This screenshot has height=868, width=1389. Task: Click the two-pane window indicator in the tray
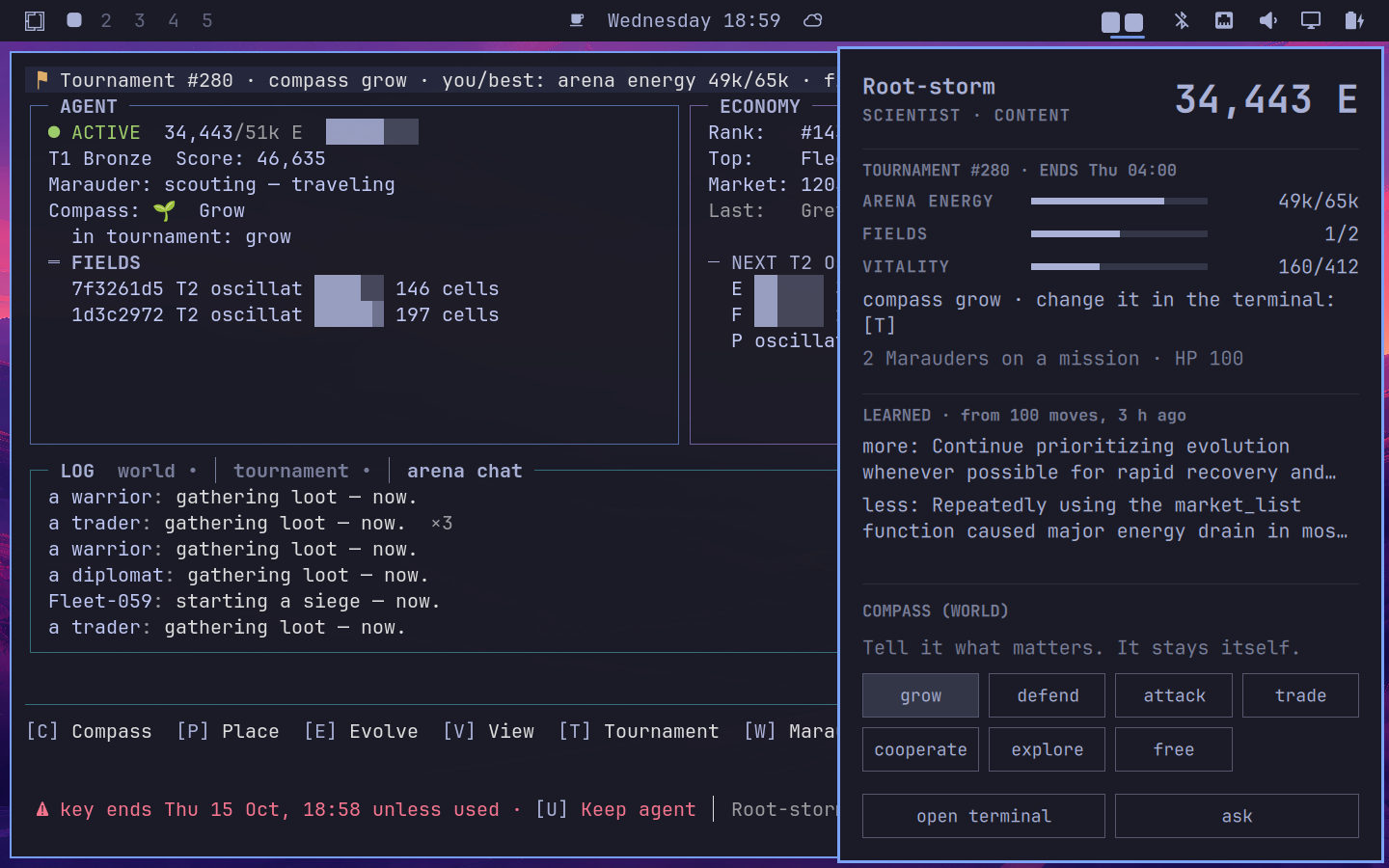1123,22
